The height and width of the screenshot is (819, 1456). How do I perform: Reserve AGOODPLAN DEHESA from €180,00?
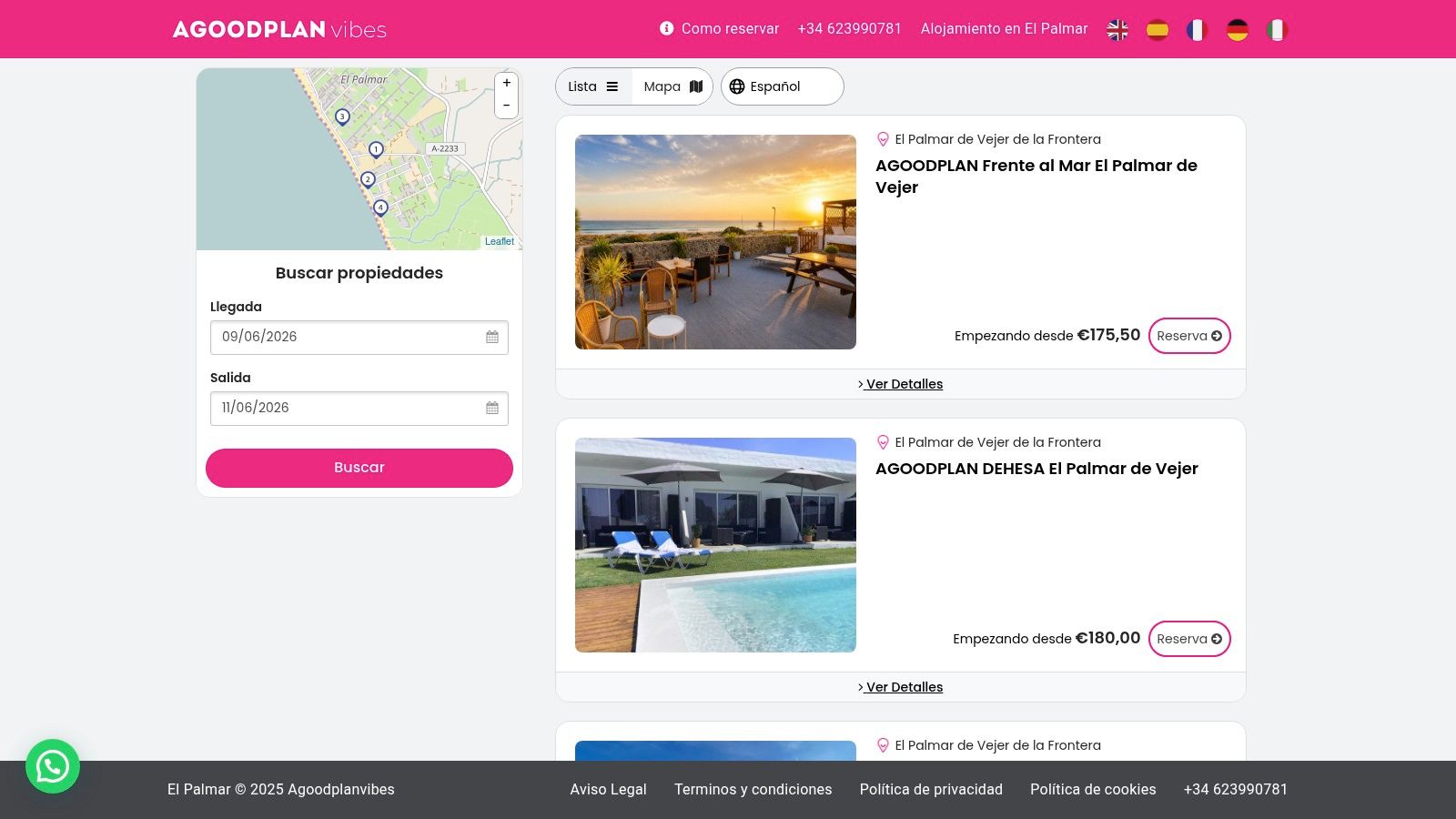tap(1189, 639)
